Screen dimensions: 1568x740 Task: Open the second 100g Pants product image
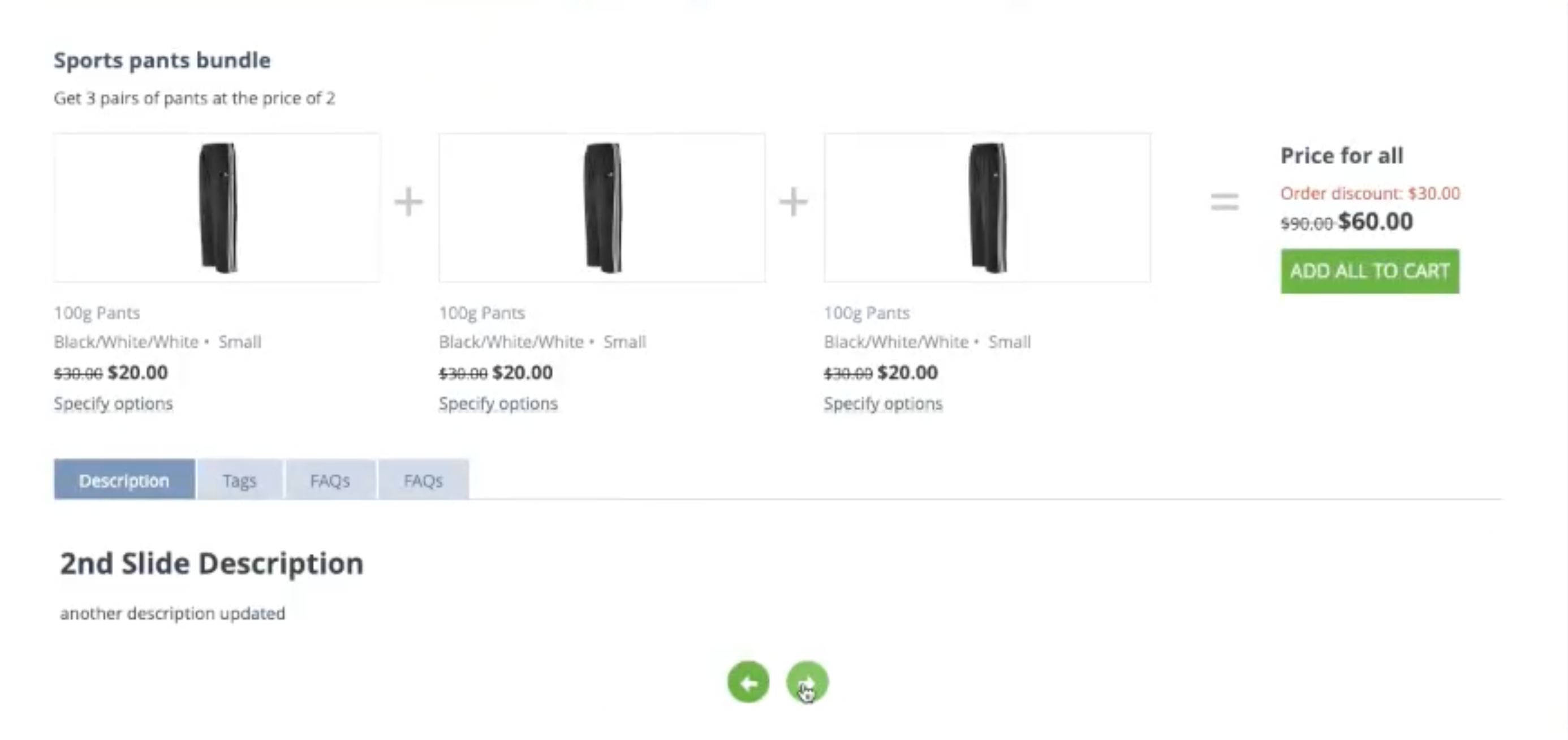click(x=601, y=208)
